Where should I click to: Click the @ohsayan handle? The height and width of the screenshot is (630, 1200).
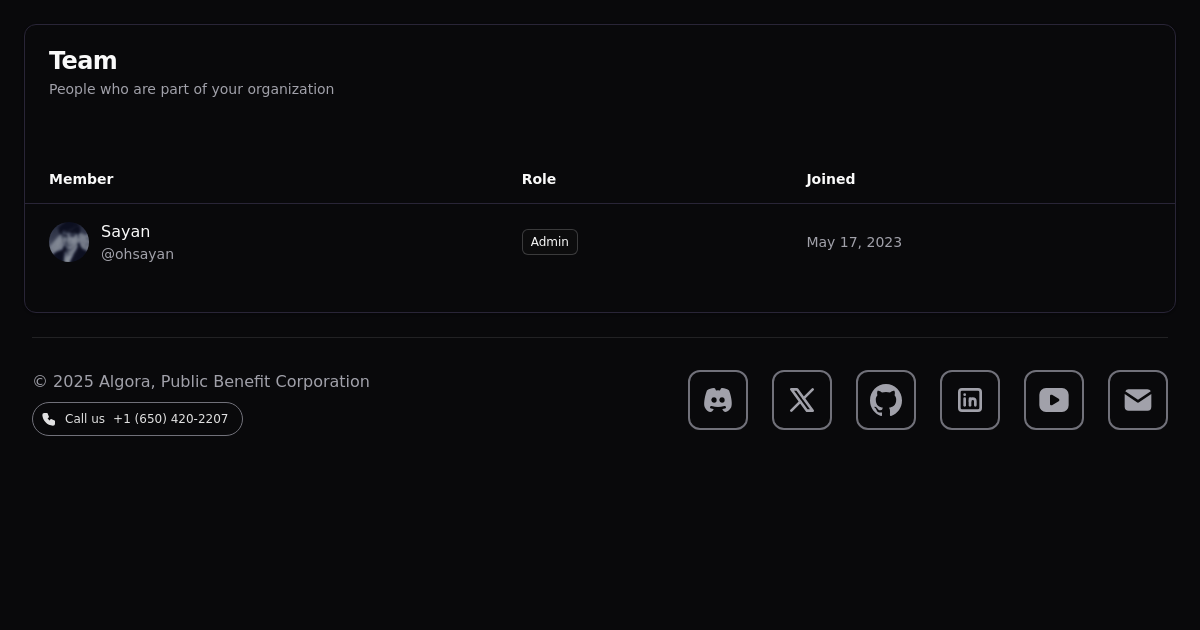tap(137, 254)
